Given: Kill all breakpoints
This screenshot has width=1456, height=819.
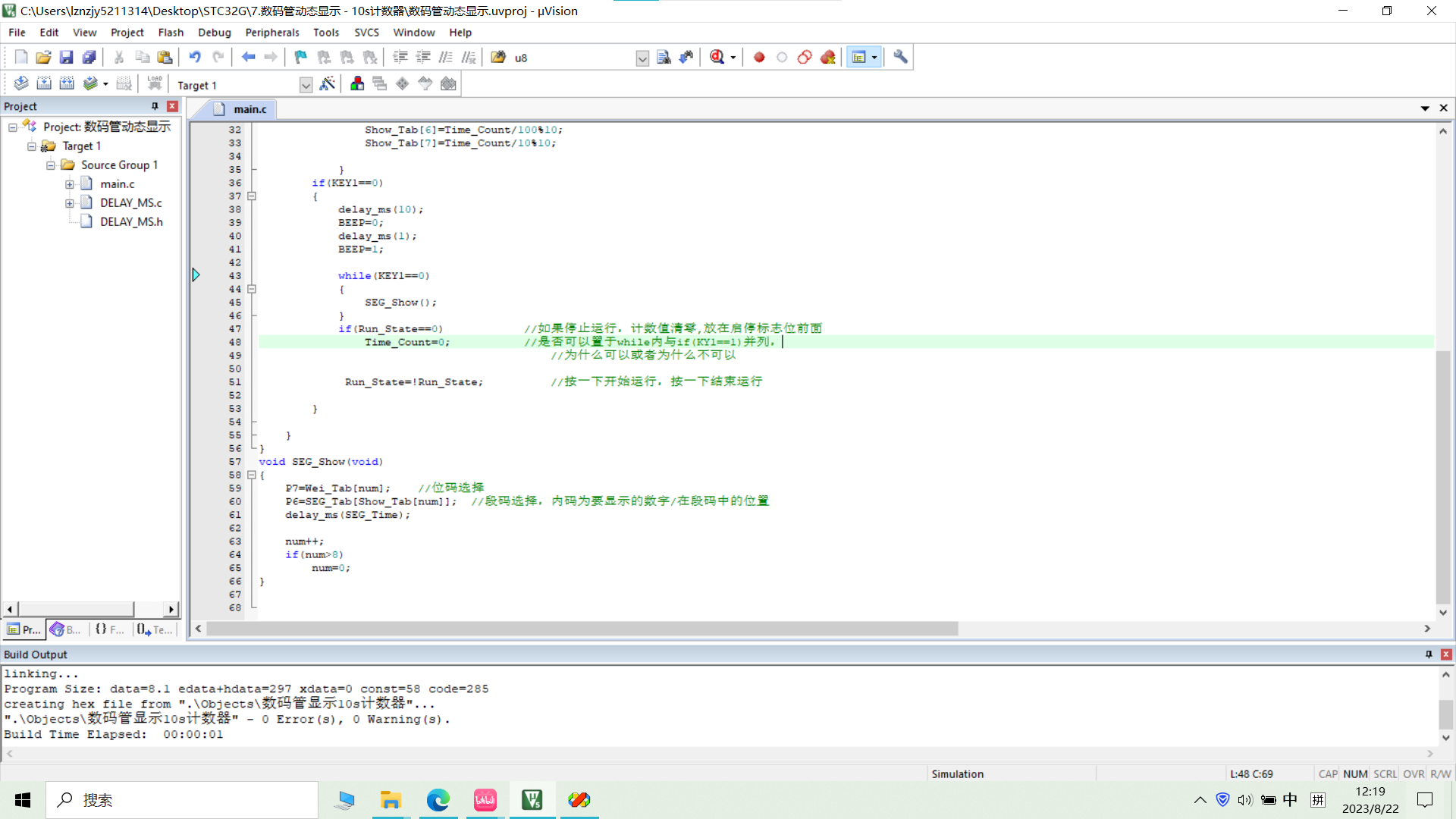Looking at the screenshot, I should coord(827,57).
